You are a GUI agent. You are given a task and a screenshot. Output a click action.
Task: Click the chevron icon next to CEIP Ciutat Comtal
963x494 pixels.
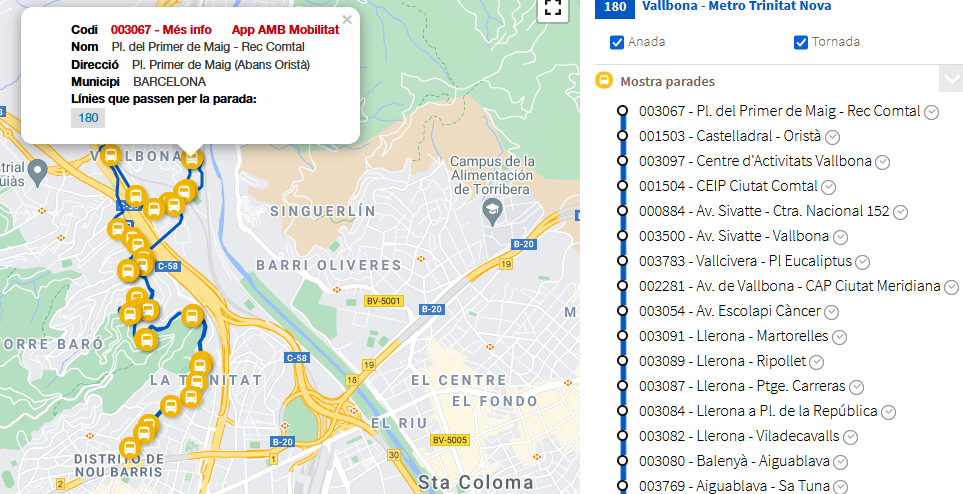[829, 187]
